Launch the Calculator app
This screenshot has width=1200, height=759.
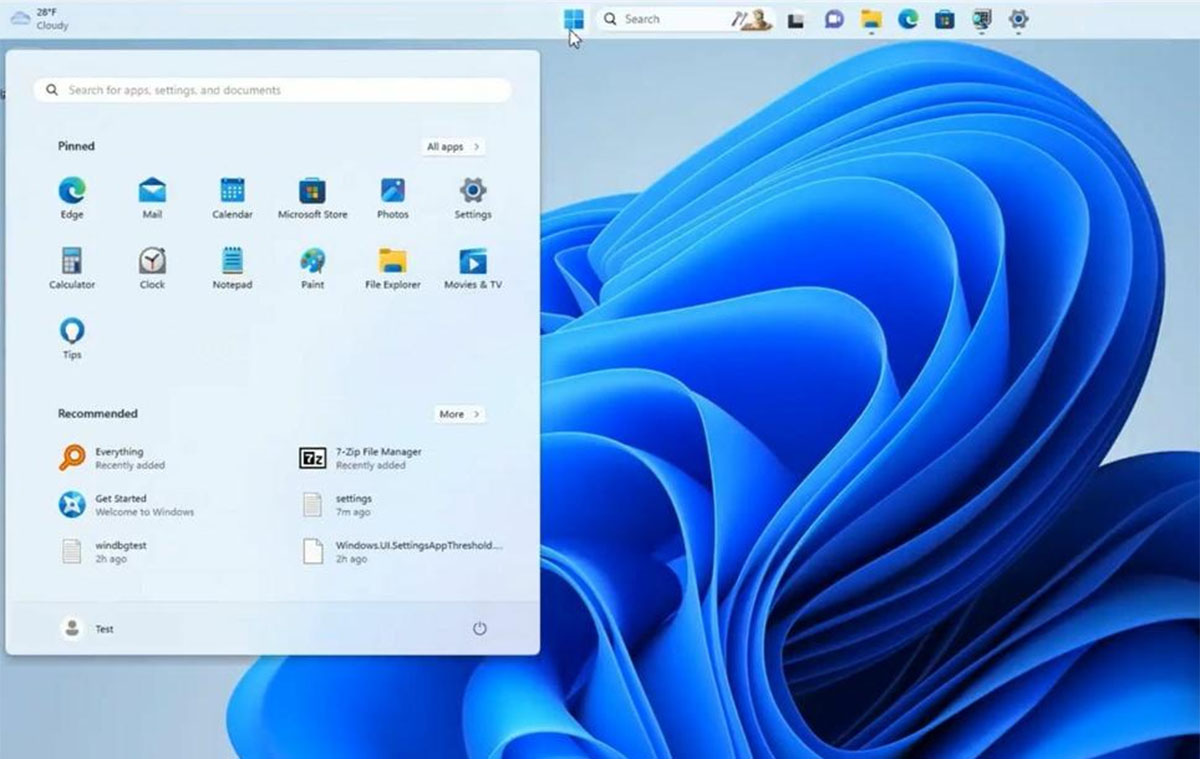point(72,268)
